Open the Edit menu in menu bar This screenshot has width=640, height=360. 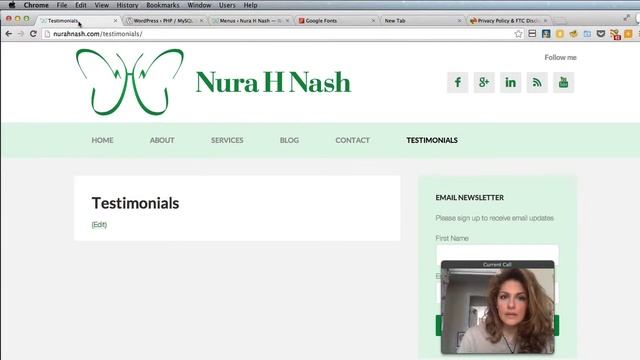coord(81,5)
